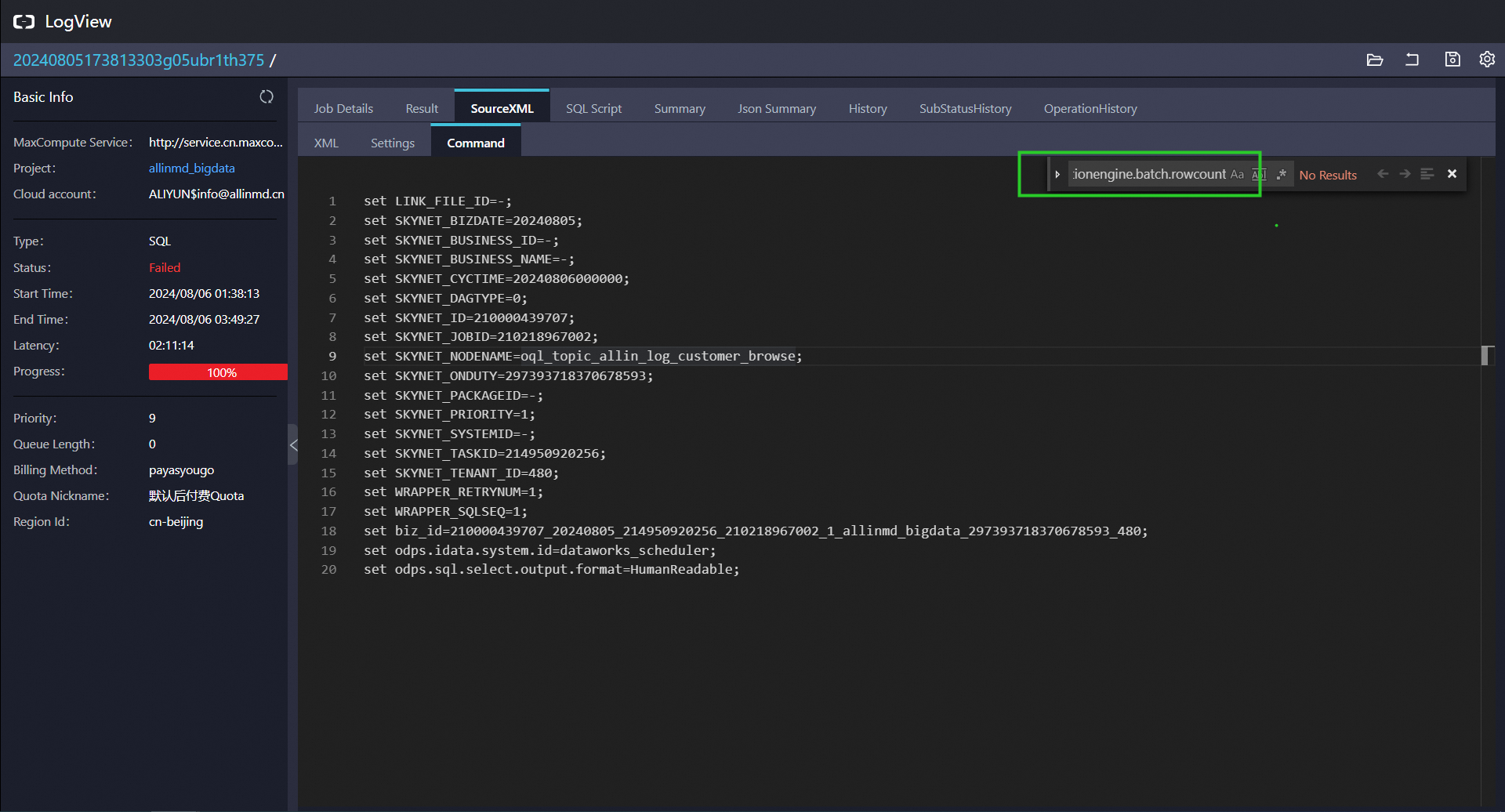Click the 'No Results' message

(1328, 175)
